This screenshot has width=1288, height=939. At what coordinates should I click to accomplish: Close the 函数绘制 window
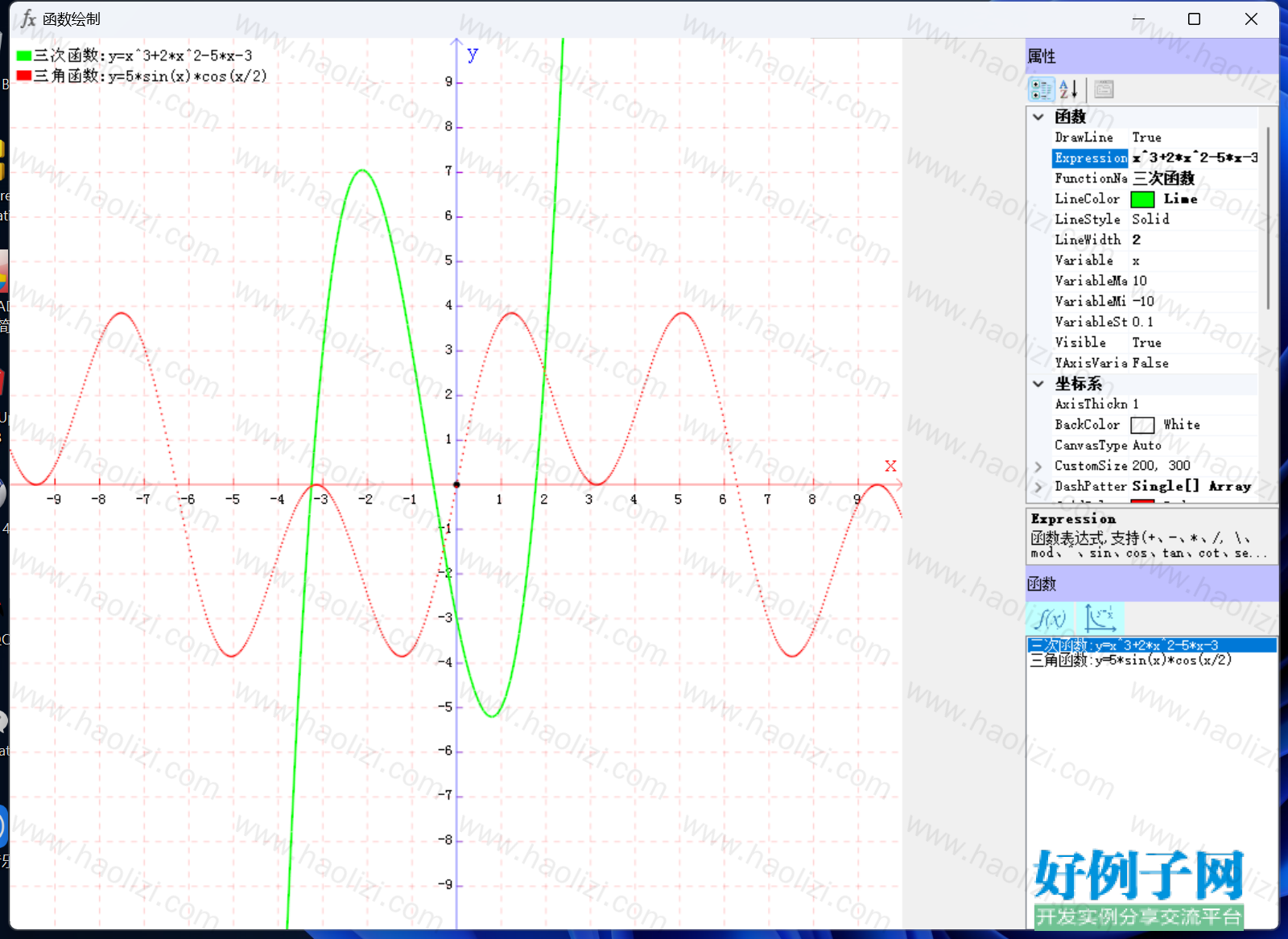(1251, 19)
